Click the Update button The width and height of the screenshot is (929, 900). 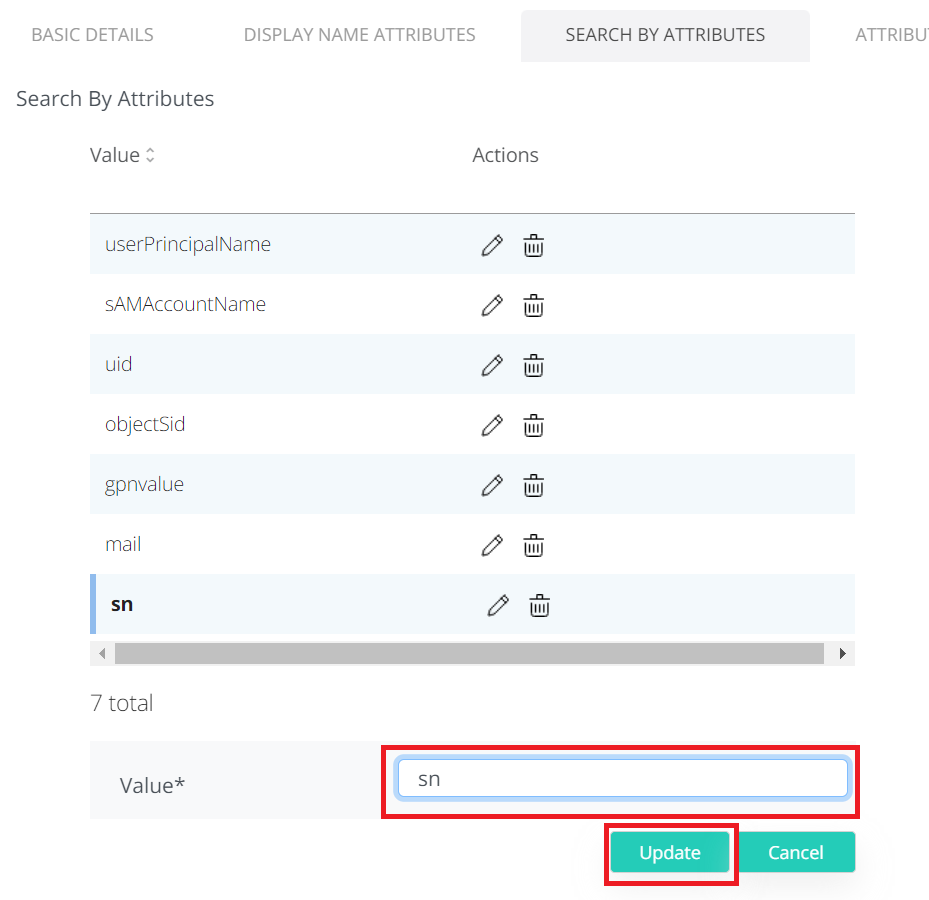670,853
